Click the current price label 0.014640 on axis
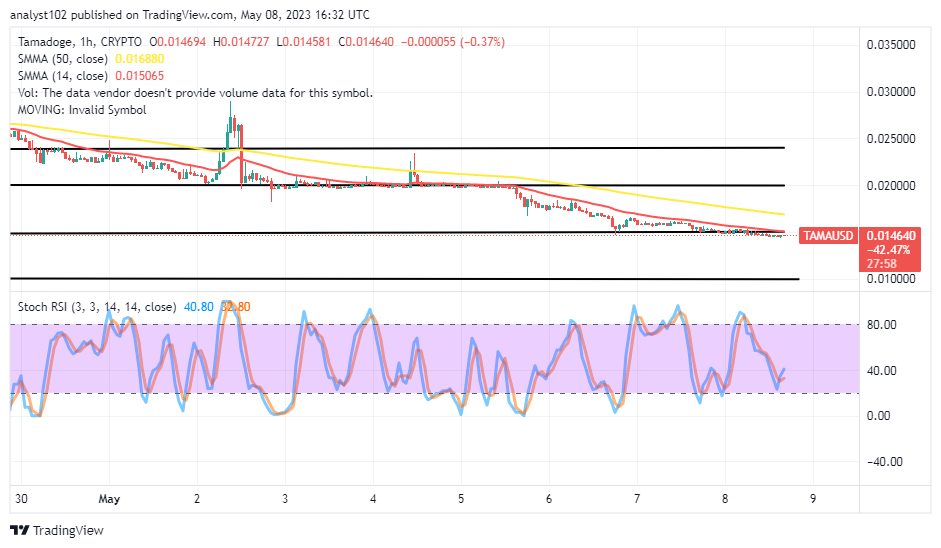The width and height of the screenshot is (941, 548). [891, 236]
